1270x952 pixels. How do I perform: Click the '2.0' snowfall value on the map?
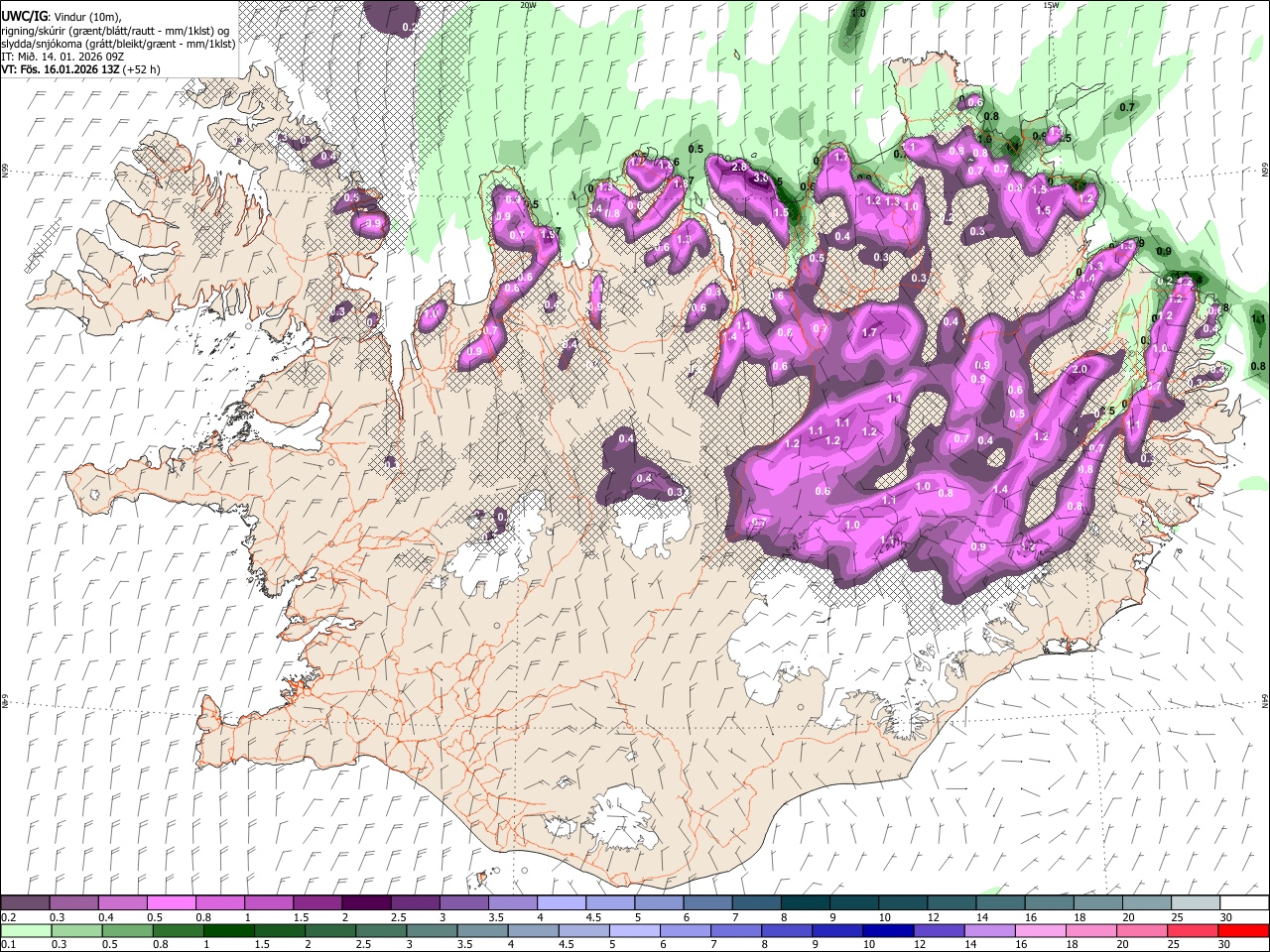tap(1079, 369)
